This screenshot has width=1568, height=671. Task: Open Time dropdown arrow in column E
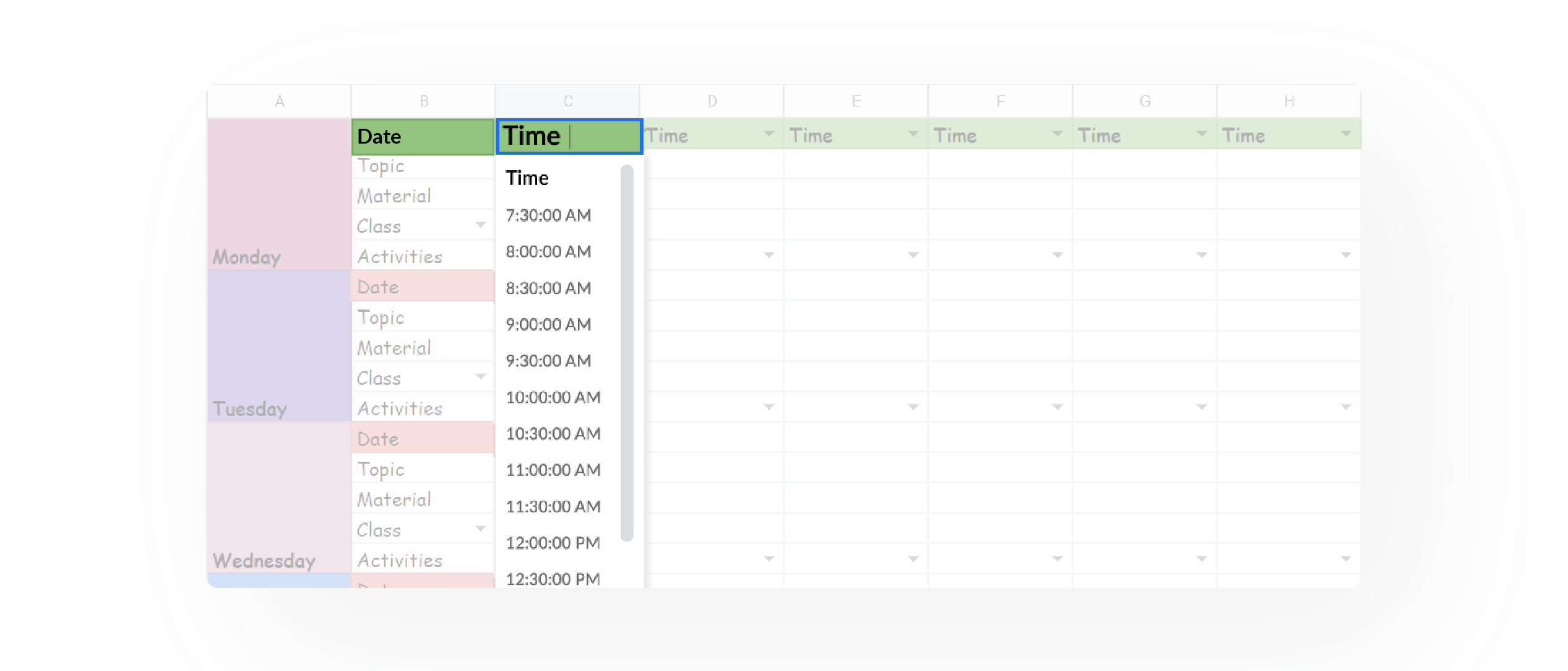tap(913, 134)
